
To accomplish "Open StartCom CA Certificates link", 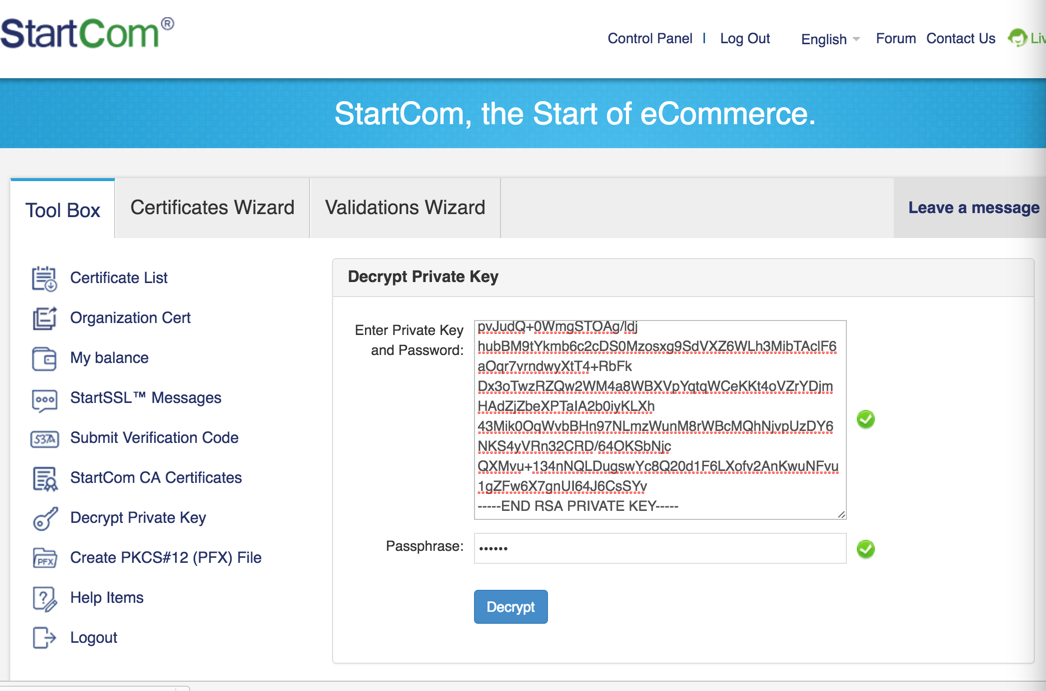I will click(x=156, y=478).
